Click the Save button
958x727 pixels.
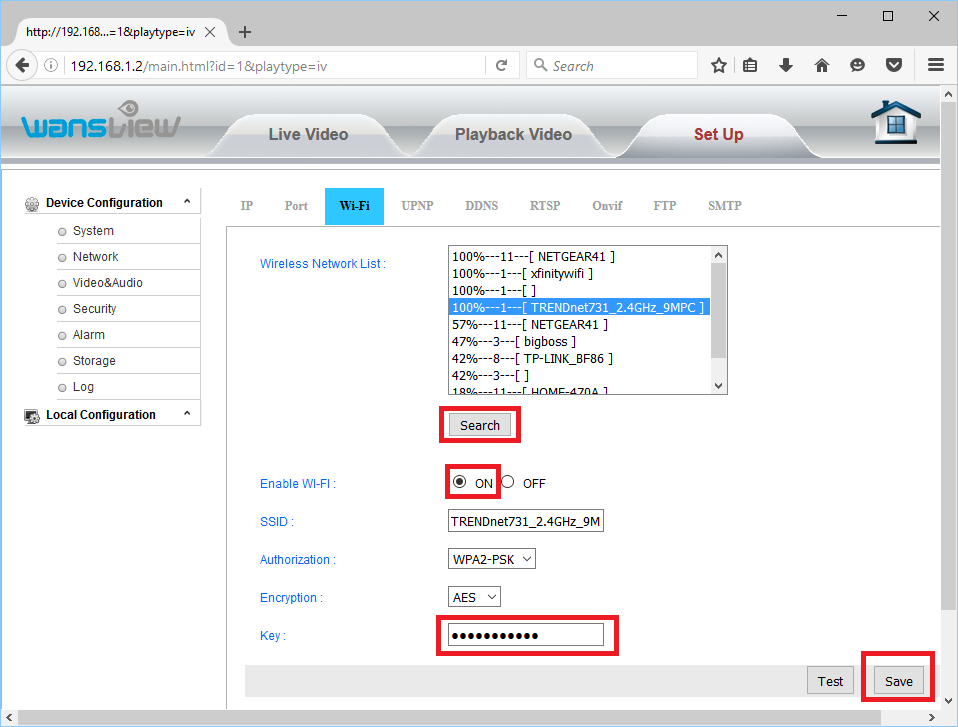tap(898, 681)
